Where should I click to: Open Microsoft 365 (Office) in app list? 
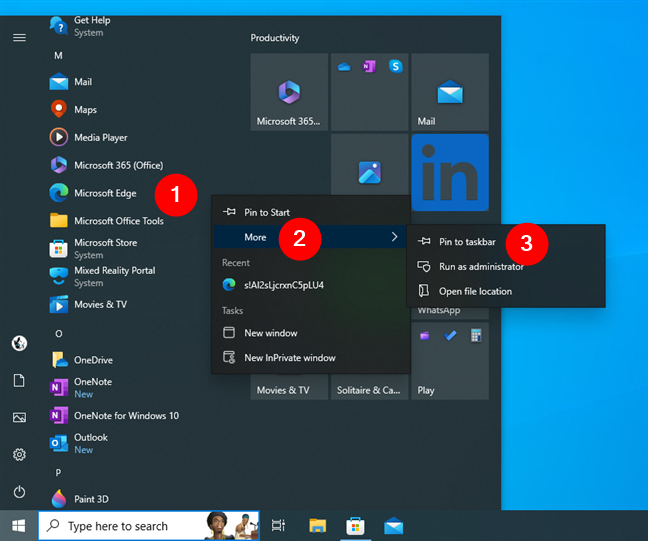click(x=117, y=166)
